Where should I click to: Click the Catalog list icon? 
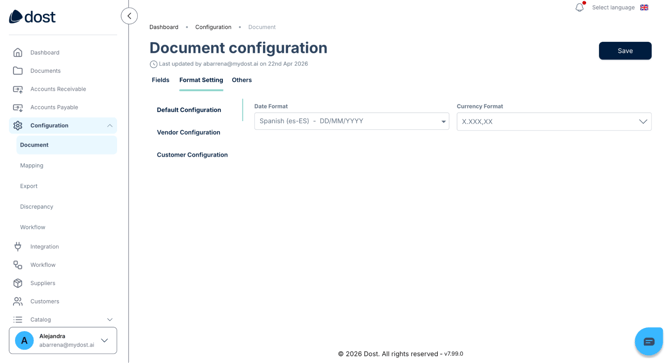click(x=18, y=319)
